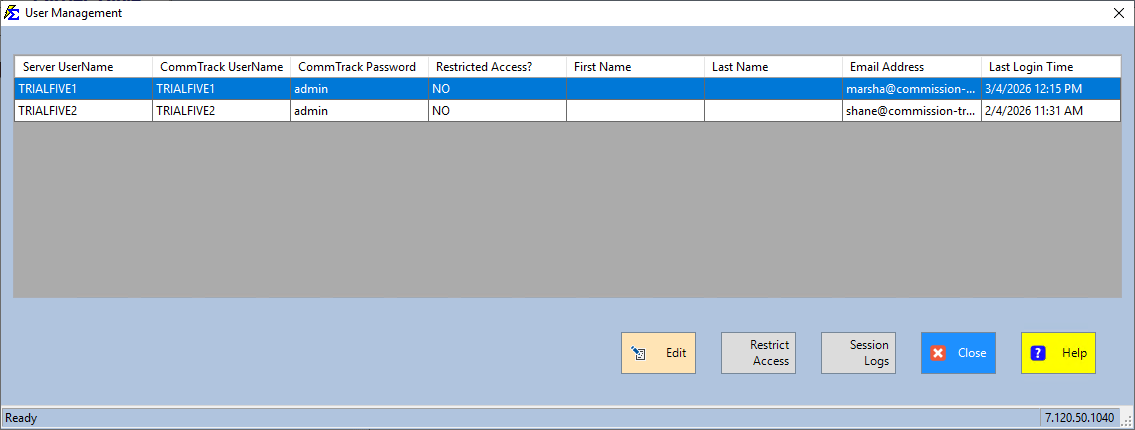Select the TRIALFIVE1 server username cell

[83, 89]
